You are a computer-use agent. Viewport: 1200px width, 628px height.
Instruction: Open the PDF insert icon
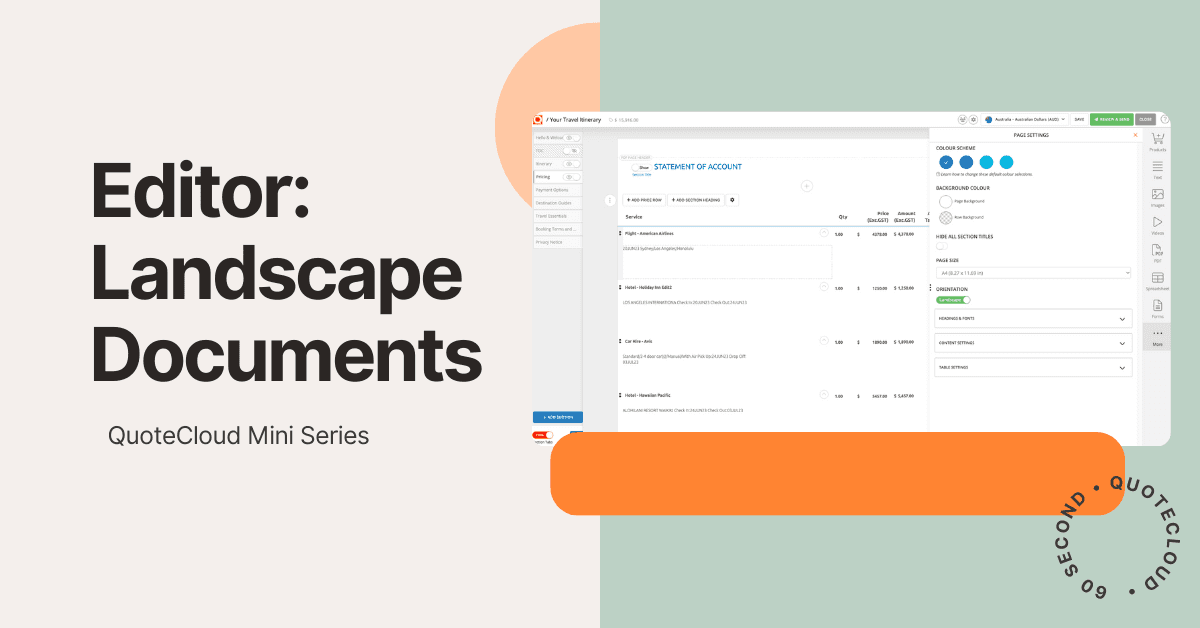(x=1157, y=252)
